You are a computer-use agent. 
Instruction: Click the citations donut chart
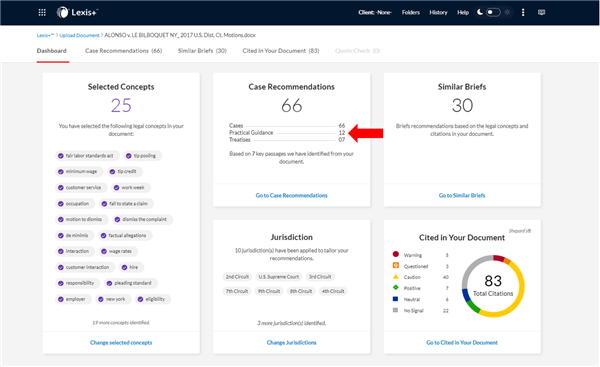(493, 286)
